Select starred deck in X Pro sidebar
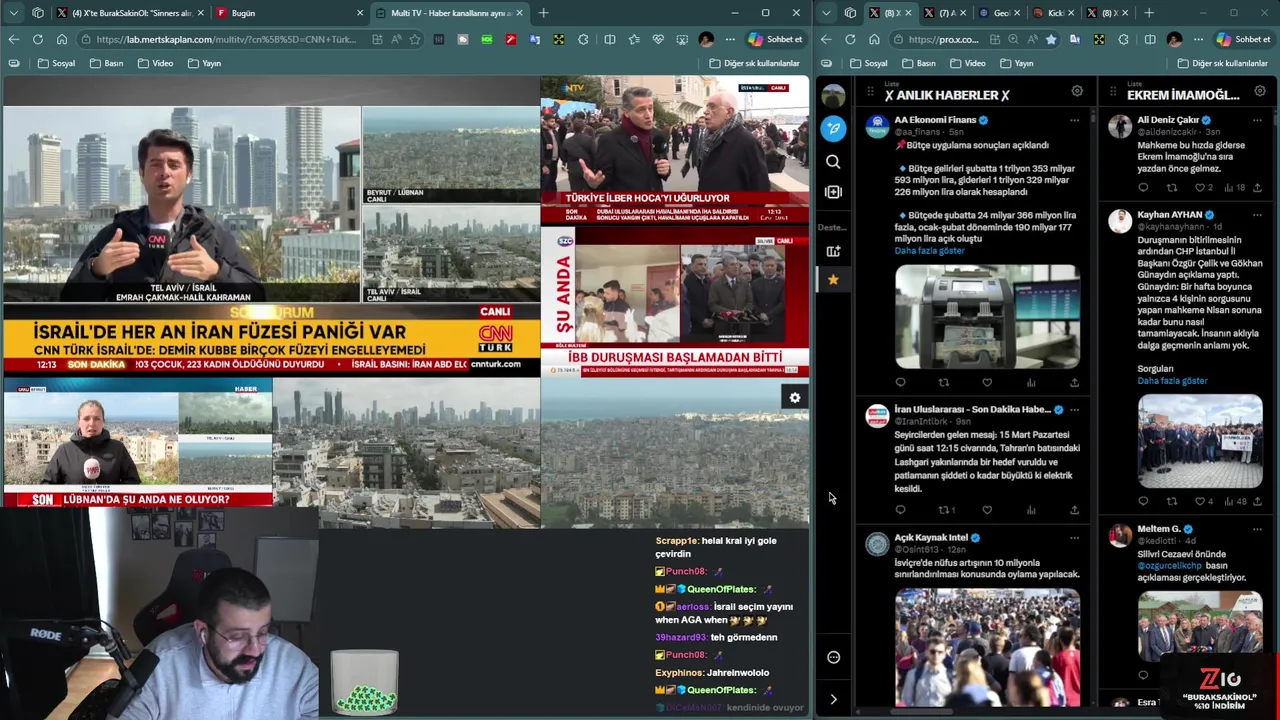 [833, 280]
